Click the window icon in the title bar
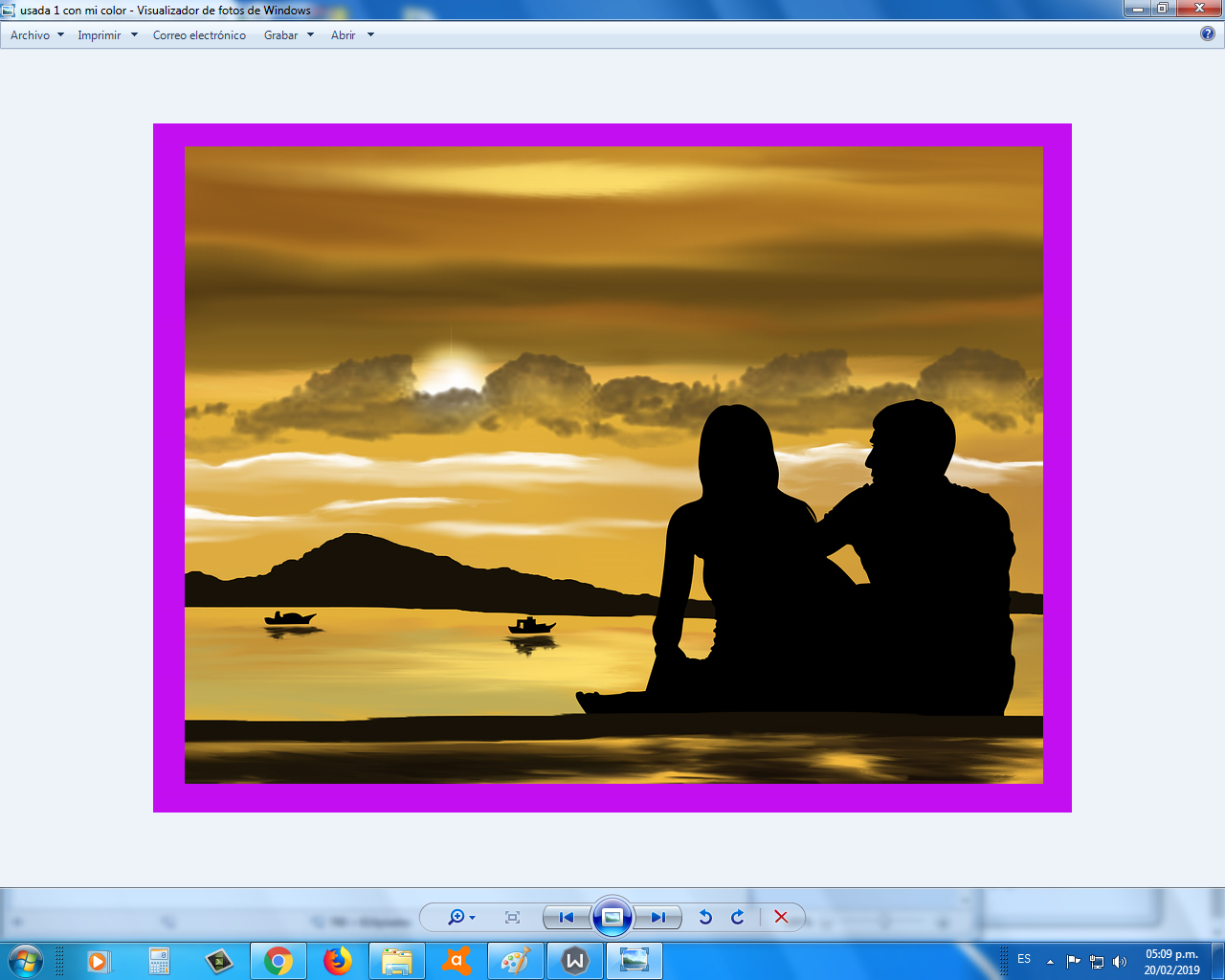Image resolution: width=1225 pixels, height=980 pixels. point(9,11)
